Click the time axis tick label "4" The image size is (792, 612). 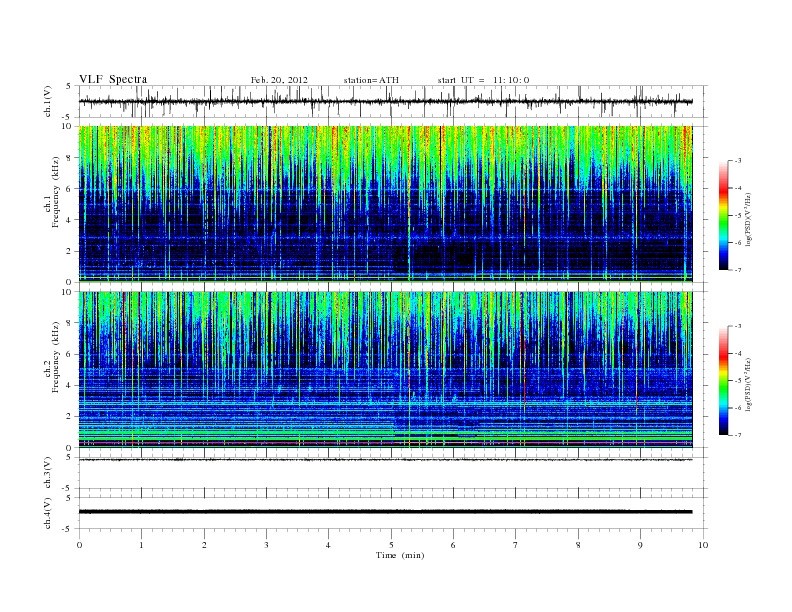point(328,545)
